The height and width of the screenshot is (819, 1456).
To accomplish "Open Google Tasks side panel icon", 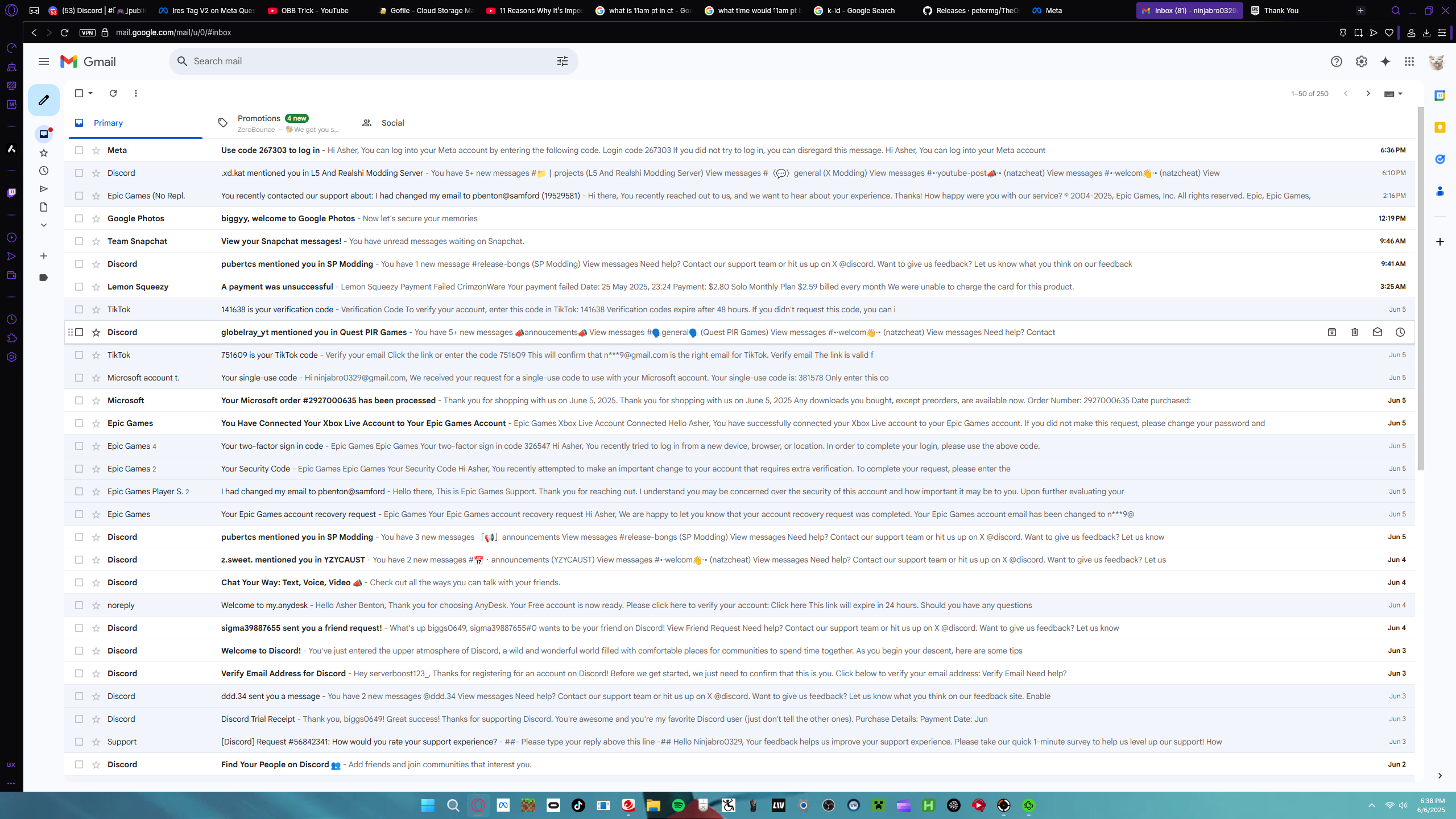I will point(1440,159).
